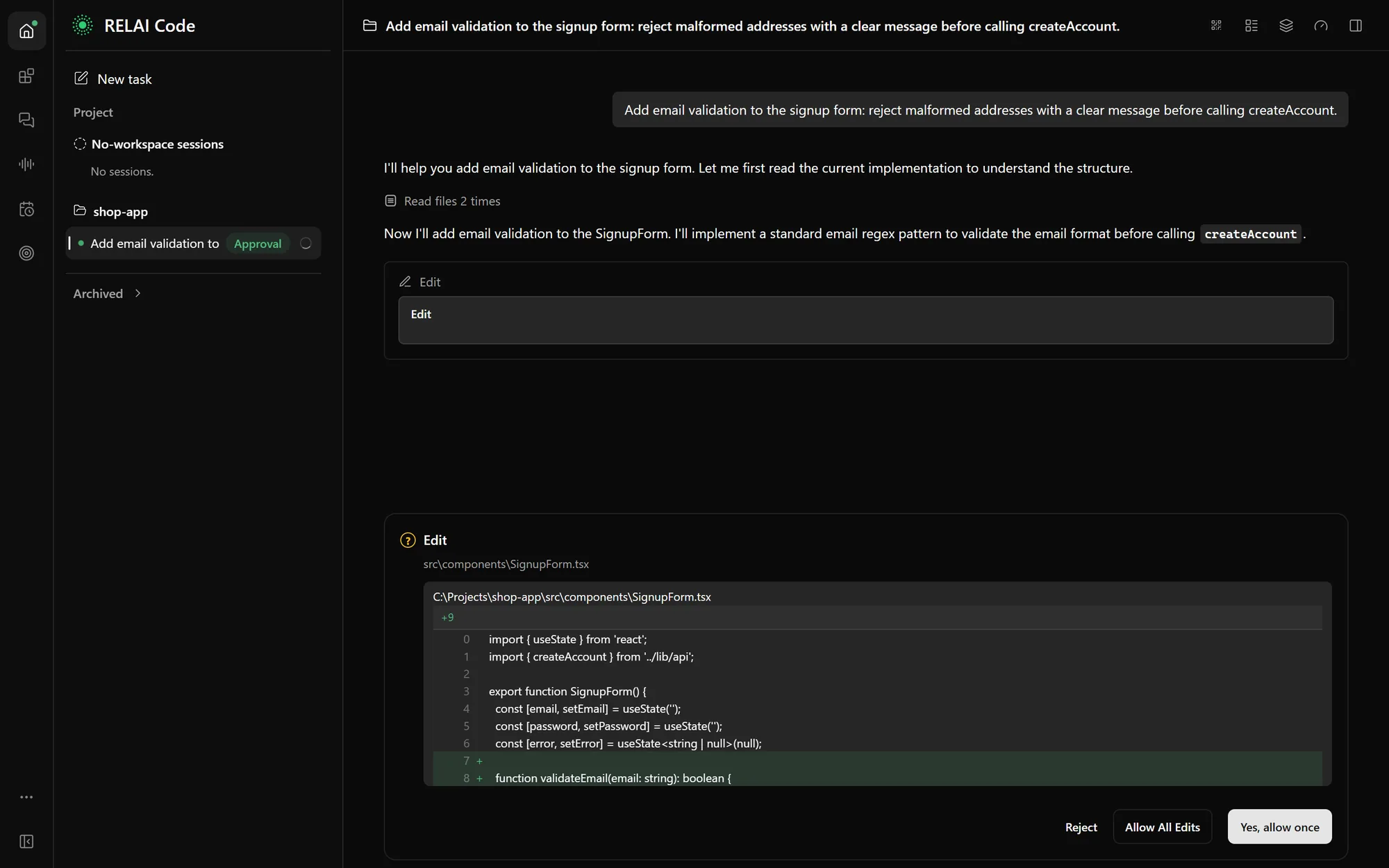This screenshot has width=1389, height=868.
Task: Click the inner Edit content box
Action: click(865, 320)
